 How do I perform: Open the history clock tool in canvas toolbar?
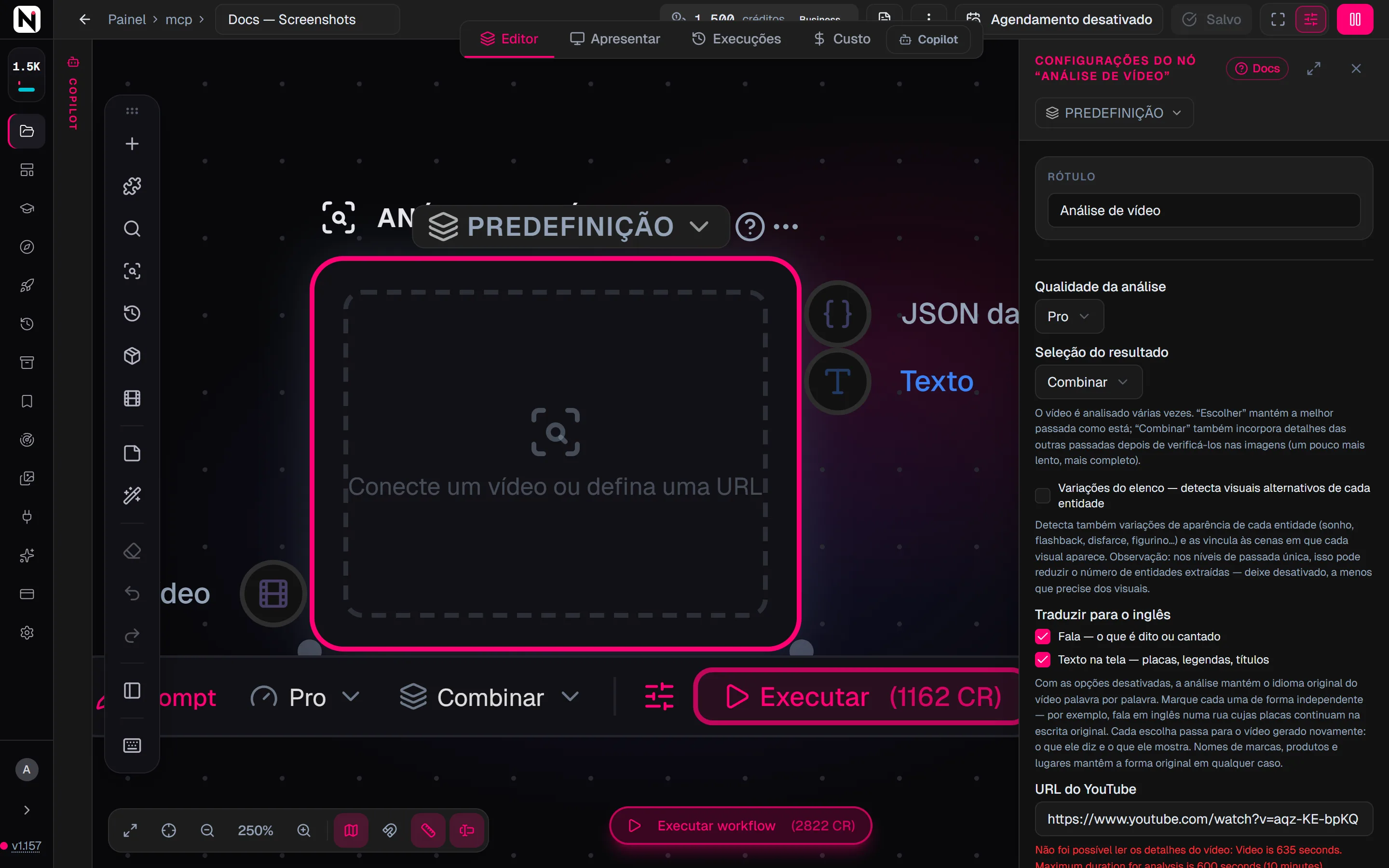click(132, 313)
